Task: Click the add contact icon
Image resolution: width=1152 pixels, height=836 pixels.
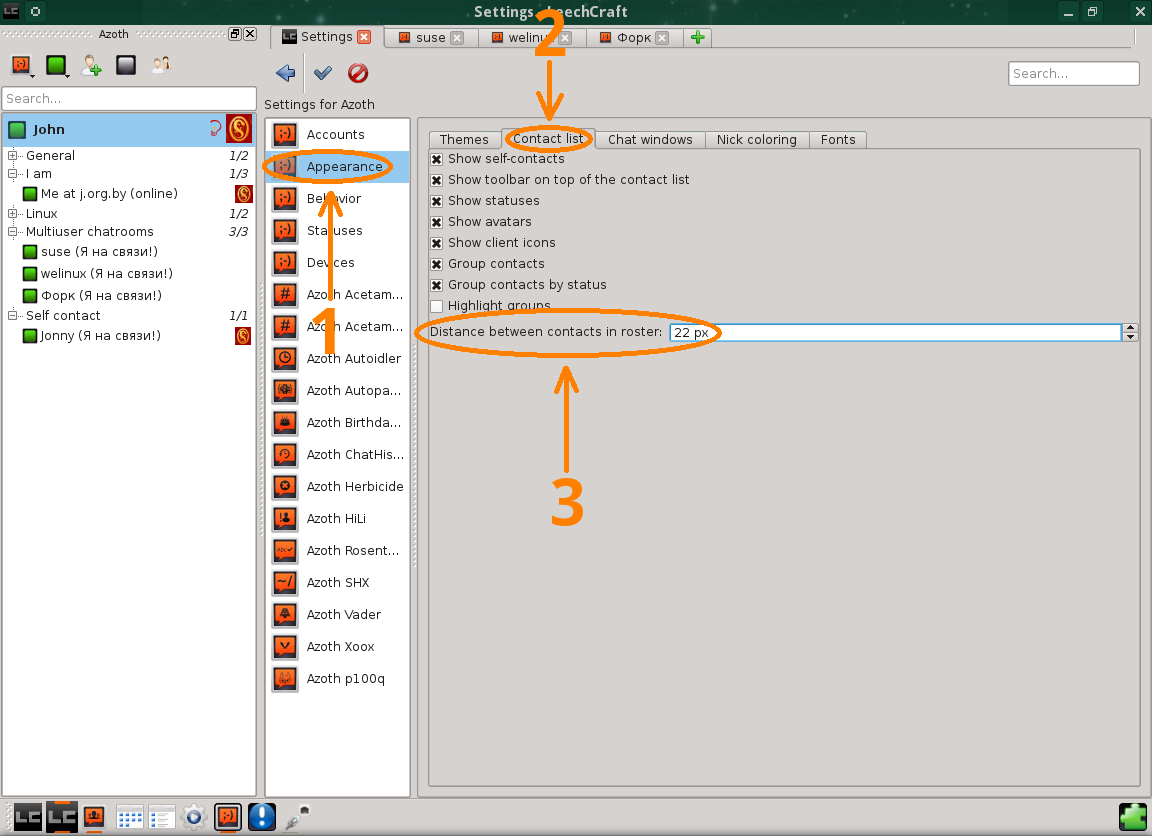Action: (91, 65)
